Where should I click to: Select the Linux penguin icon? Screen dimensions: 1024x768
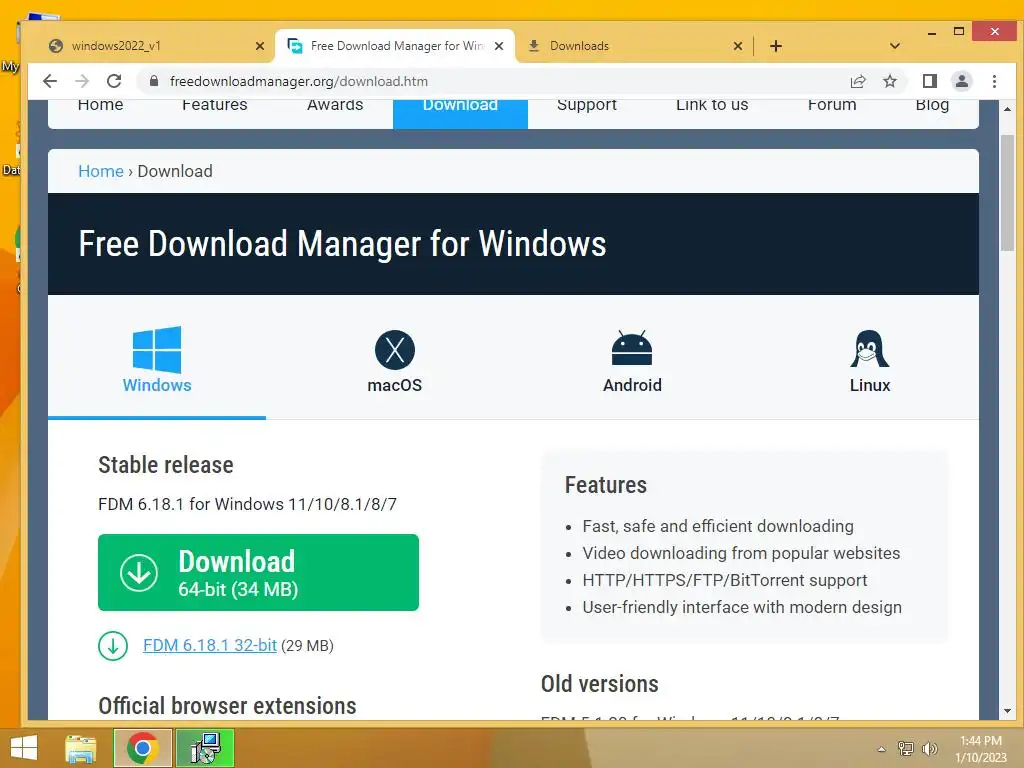[870, 349]
